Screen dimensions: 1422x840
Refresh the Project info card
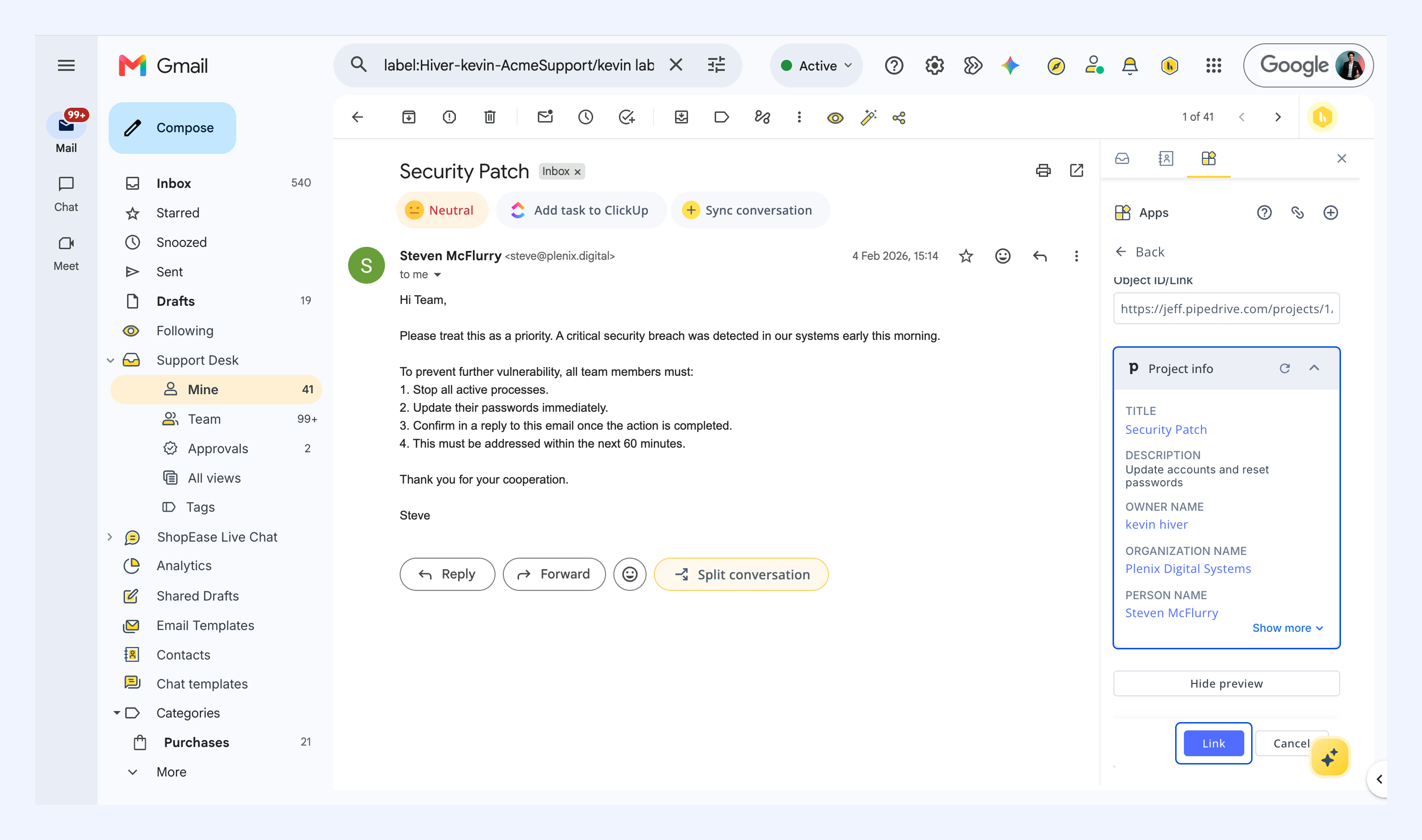tap(1284, 368)
